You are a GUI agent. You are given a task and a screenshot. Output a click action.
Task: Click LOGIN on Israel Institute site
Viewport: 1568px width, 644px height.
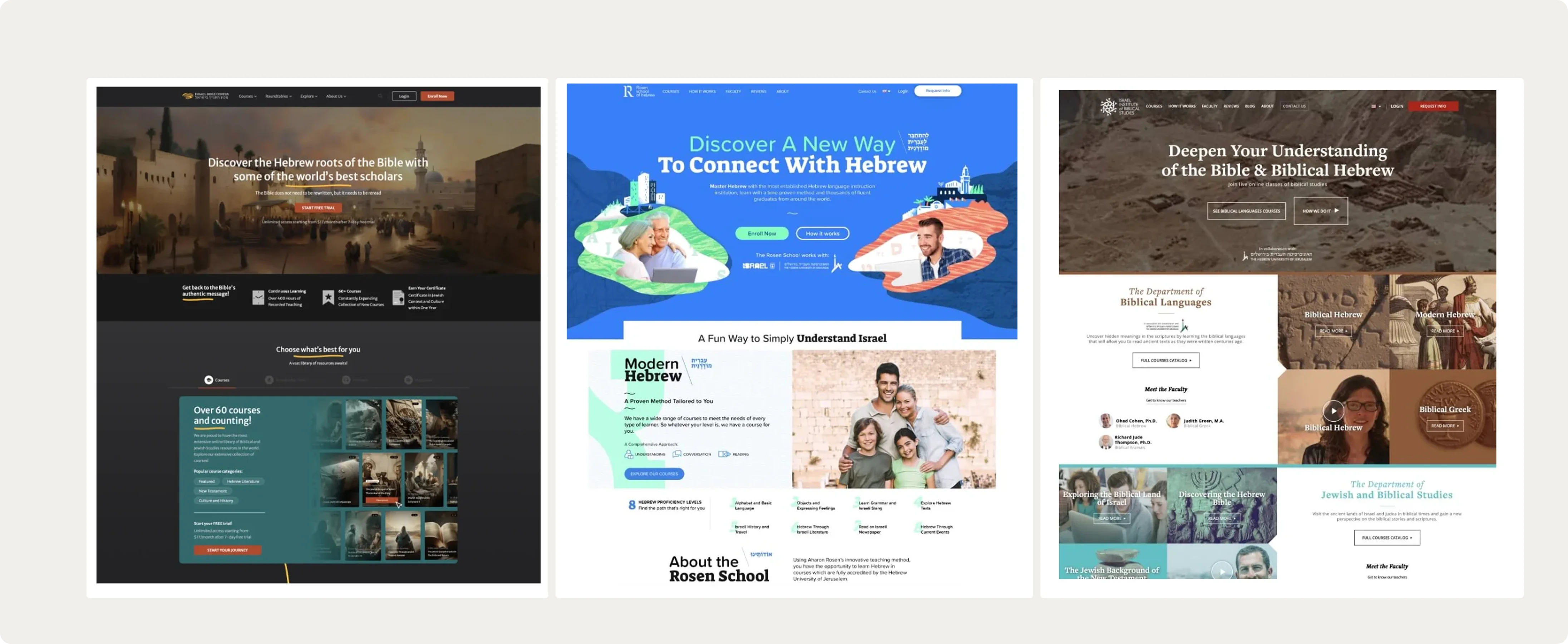(1397, 106)
